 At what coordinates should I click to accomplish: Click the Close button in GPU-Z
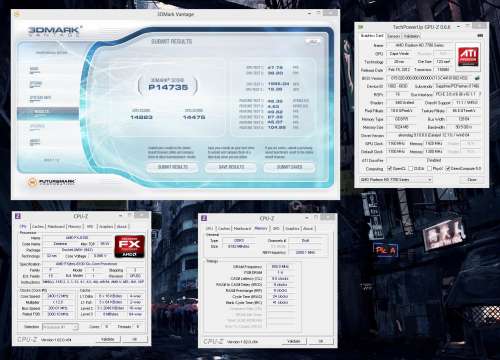tap(472, 179)
